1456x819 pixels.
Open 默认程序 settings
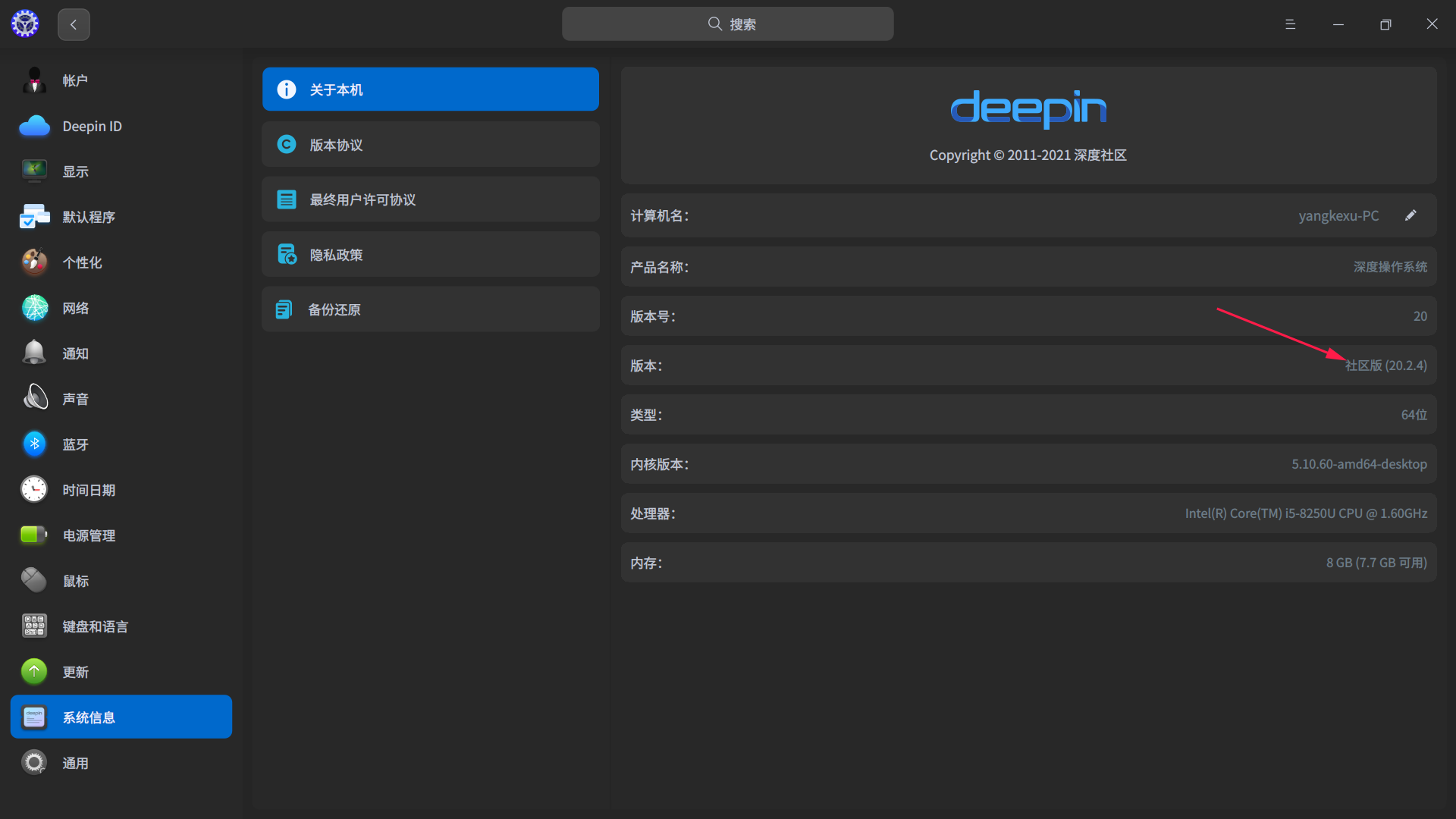coord(89,217)
